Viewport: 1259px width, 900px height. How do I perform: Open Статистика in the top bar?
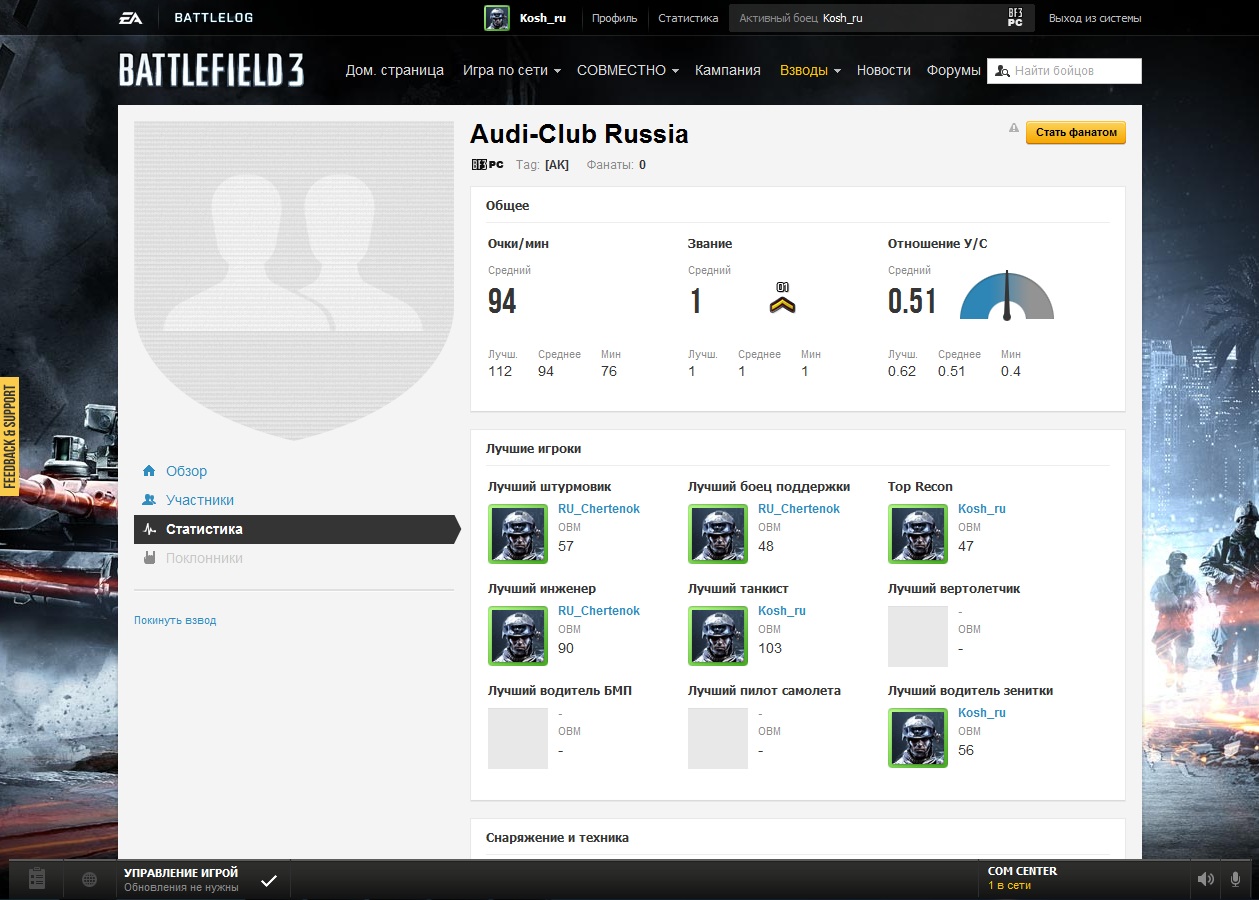[x=688, y=18]
